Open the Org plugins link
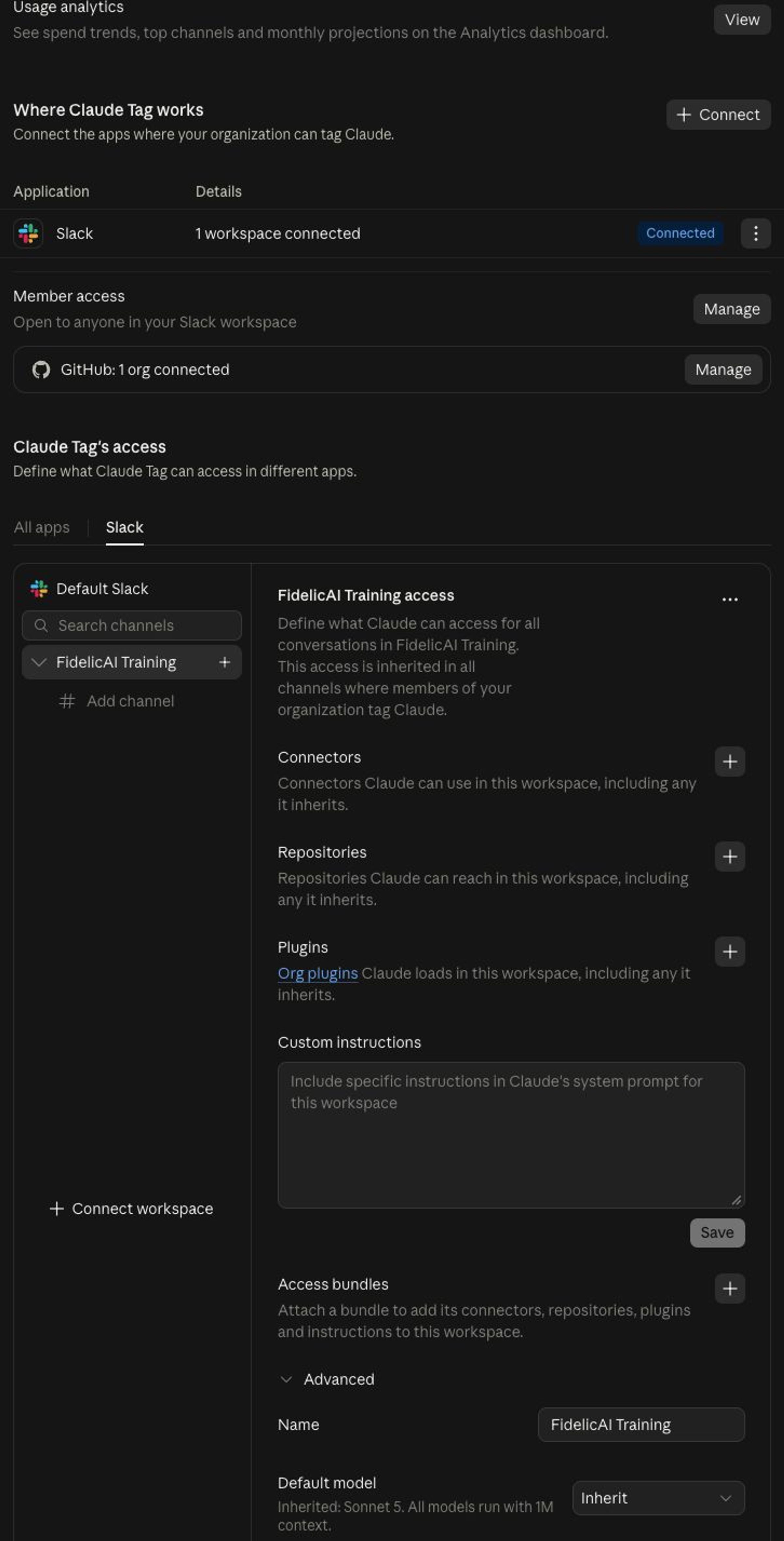The image size is (784, 1541). (x=318, y=973)
